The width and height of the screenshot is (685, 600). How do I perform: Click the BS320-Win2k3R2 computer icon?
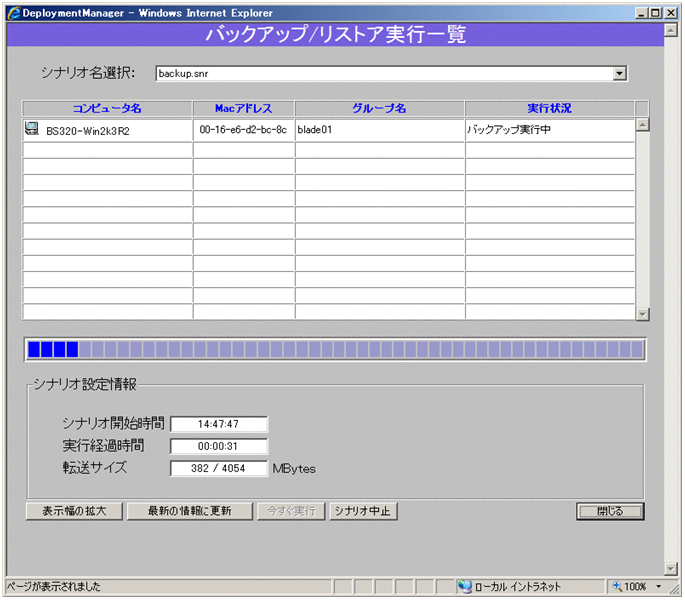pos(32,129)
